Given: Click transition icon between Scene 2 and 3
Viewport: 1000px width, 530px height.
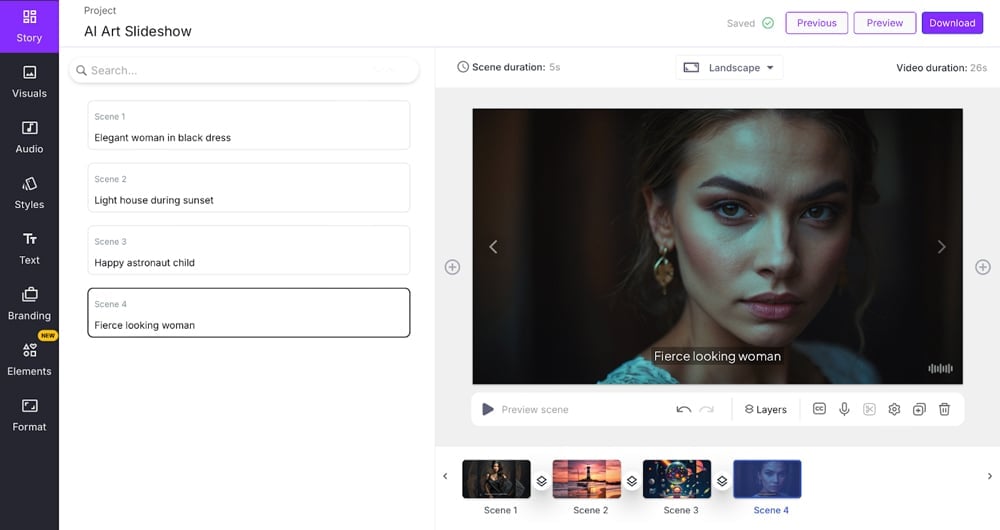Looking at the screenshot, I should point(632,481).
